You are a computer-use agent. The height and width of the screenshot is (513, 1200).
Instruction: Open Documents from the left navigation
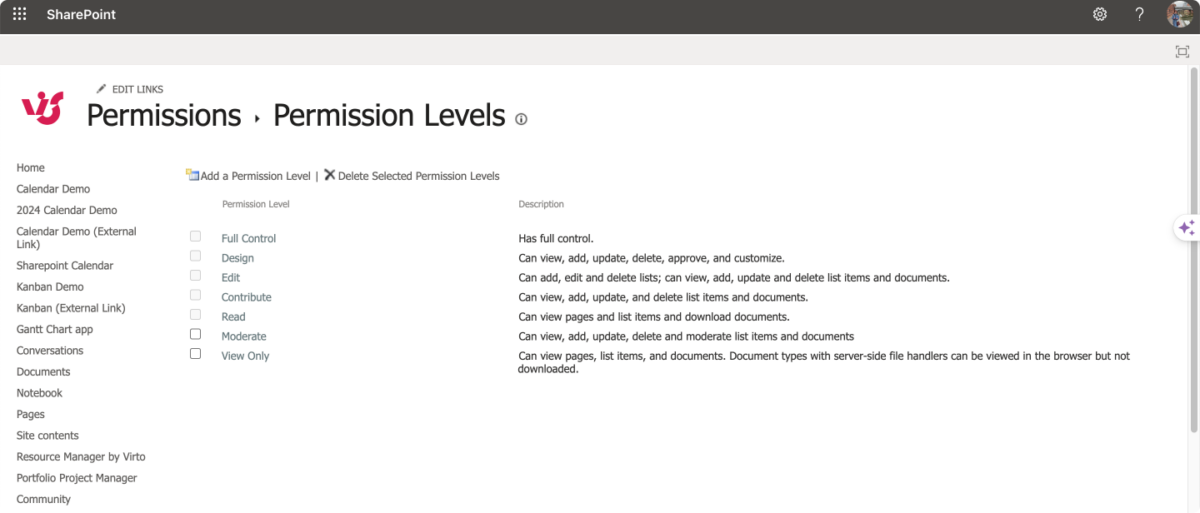[43, 372]
